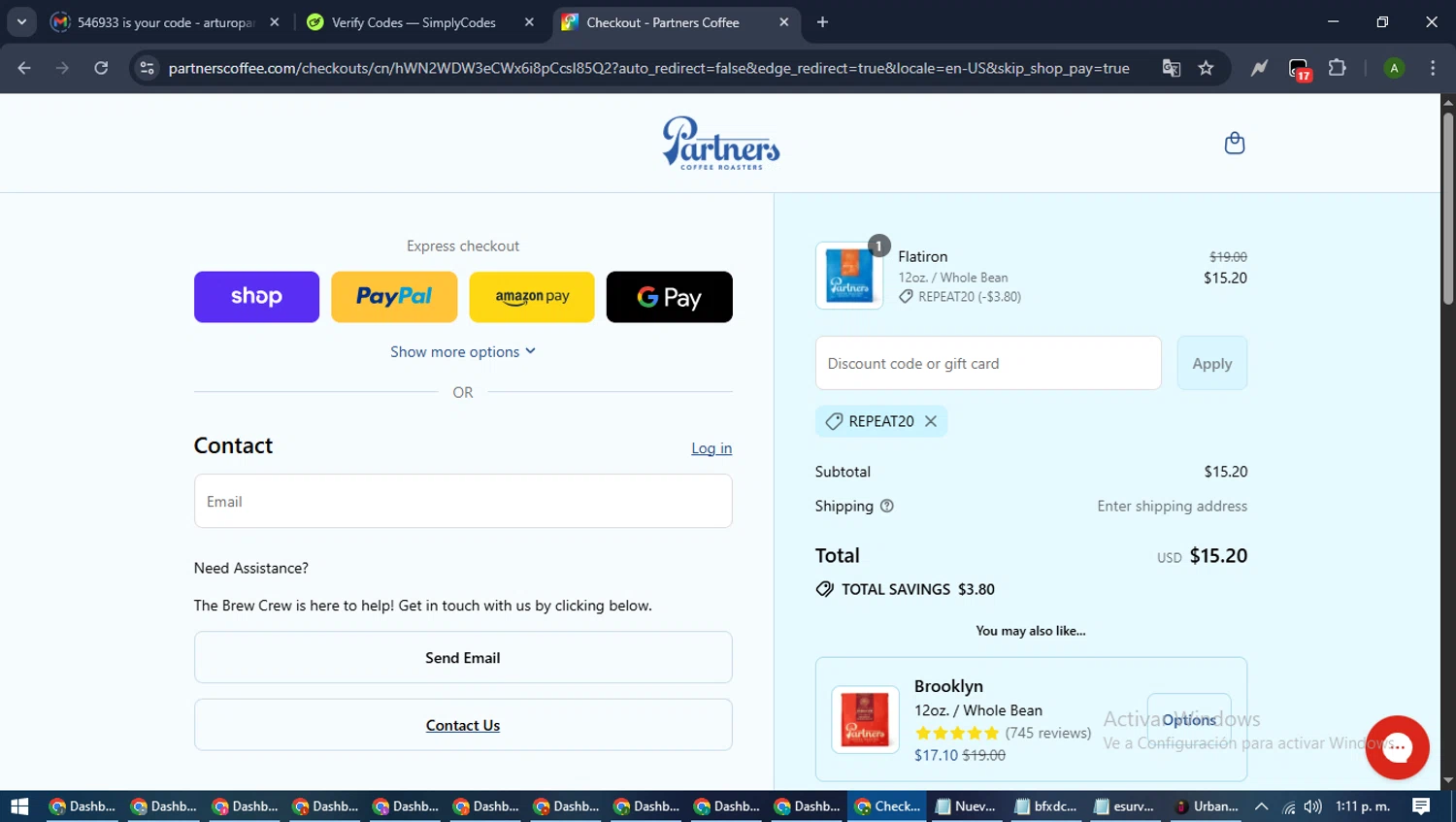The image size is (1456, 822).
Task: Click the REPEAT20 (-$3.80) item discount label
Action: point(960,297)
